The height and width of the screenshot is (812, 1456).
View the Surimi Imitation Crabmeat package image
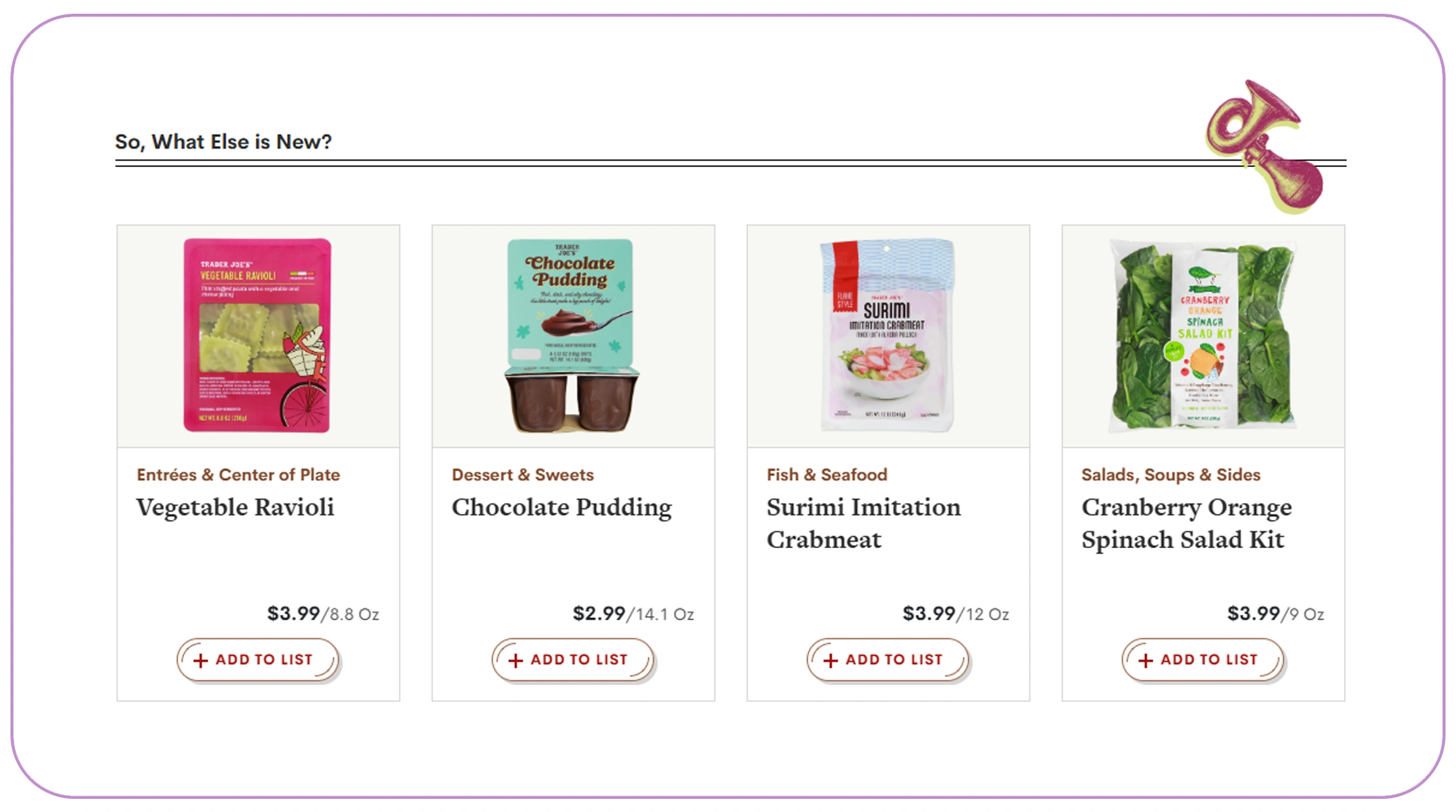click(887, 335)
